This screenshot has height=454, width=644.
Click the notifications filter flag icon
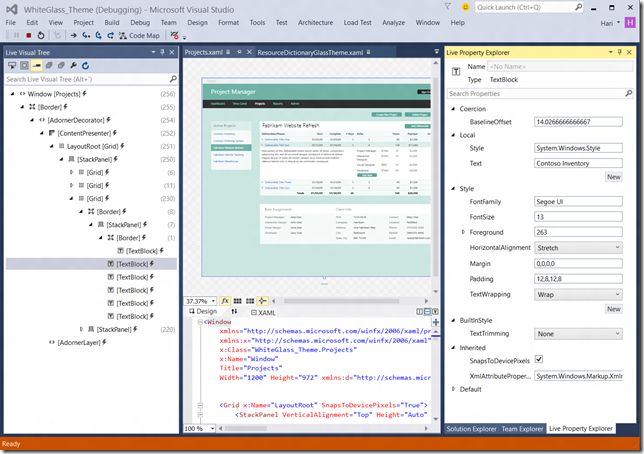[448, 7]
